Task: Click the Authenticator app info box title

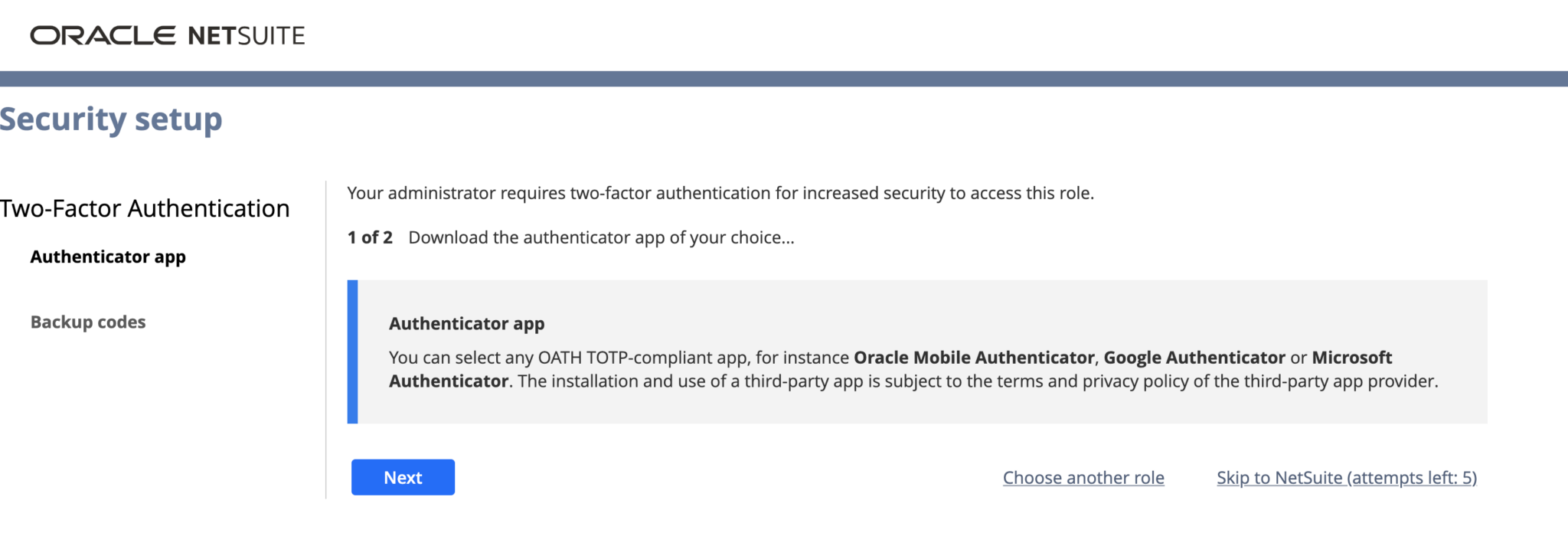Action: [466, 323]
